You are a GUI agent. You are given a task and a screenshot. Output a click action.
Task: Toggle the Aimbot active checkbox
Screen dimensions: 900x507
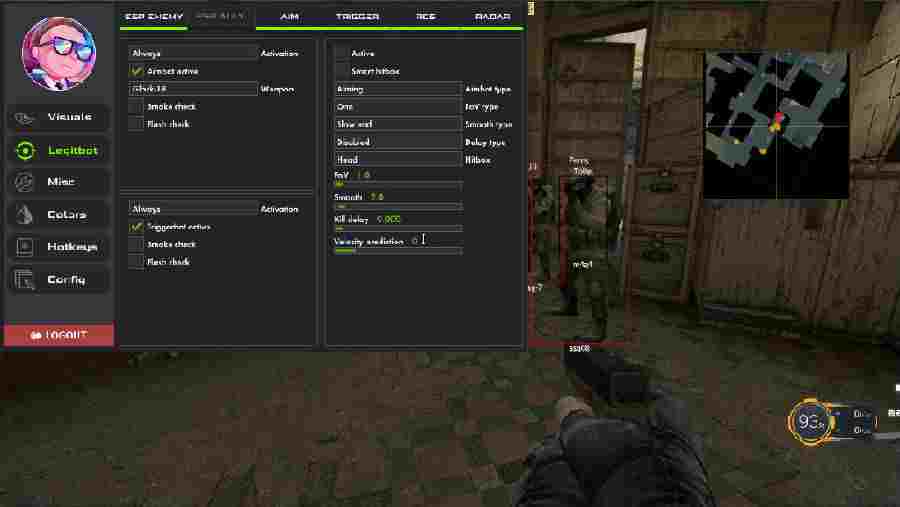[x=136, y=71]
